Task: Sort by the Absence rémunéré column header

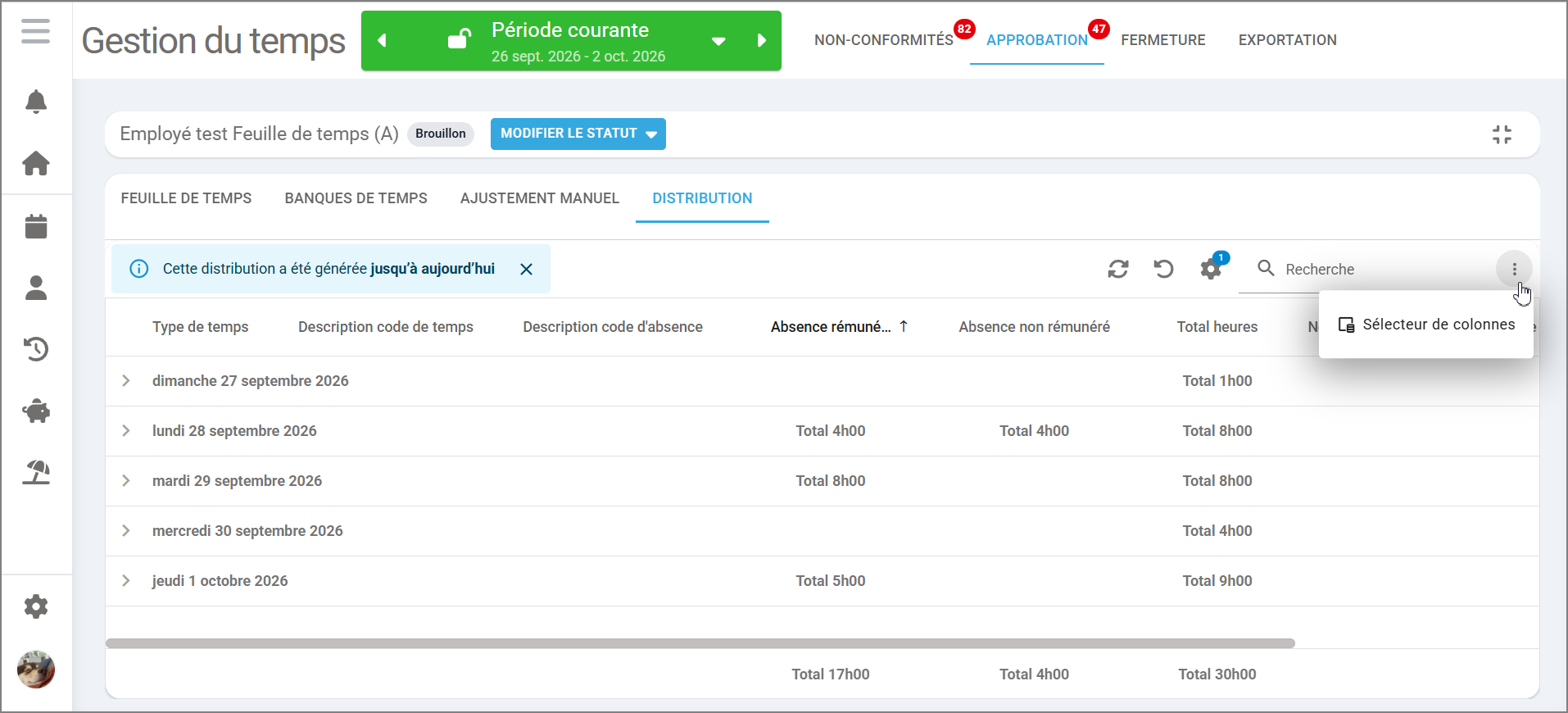Action: pos(831,327)
